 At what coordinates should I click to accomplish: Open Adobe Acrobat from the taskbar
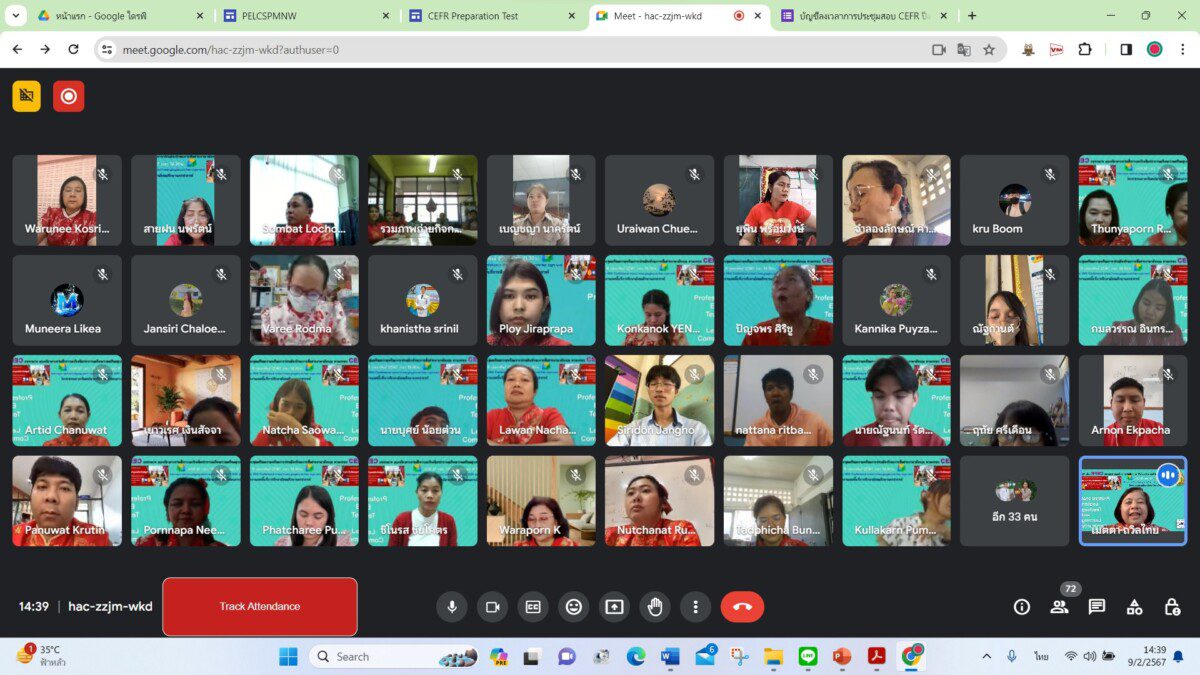877,656
